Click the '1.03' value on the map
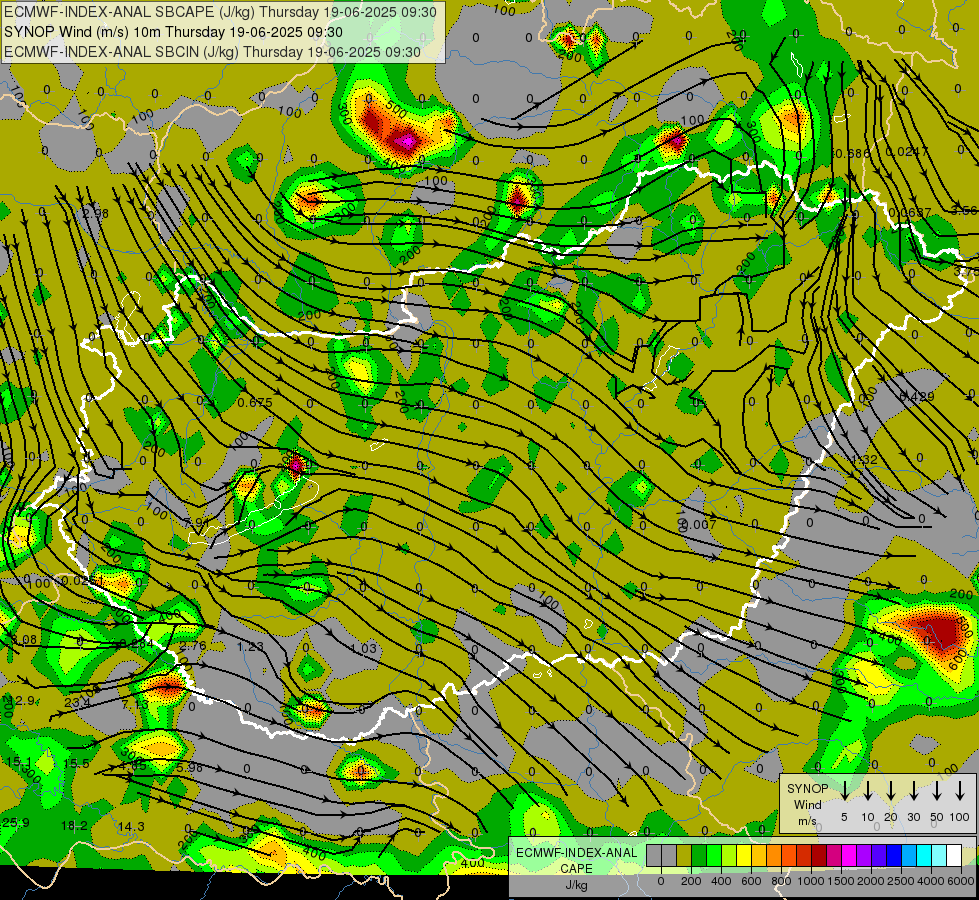This screenshot has height=900, width=979. click(x=364, y=648)
